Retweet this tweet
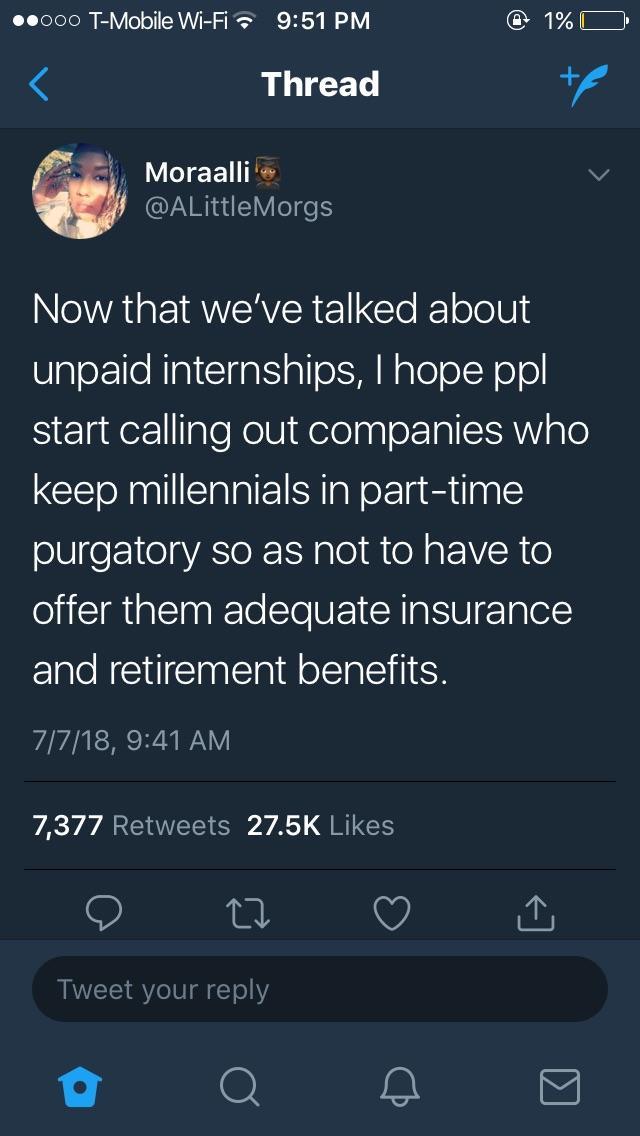 [x=249, y=911]
